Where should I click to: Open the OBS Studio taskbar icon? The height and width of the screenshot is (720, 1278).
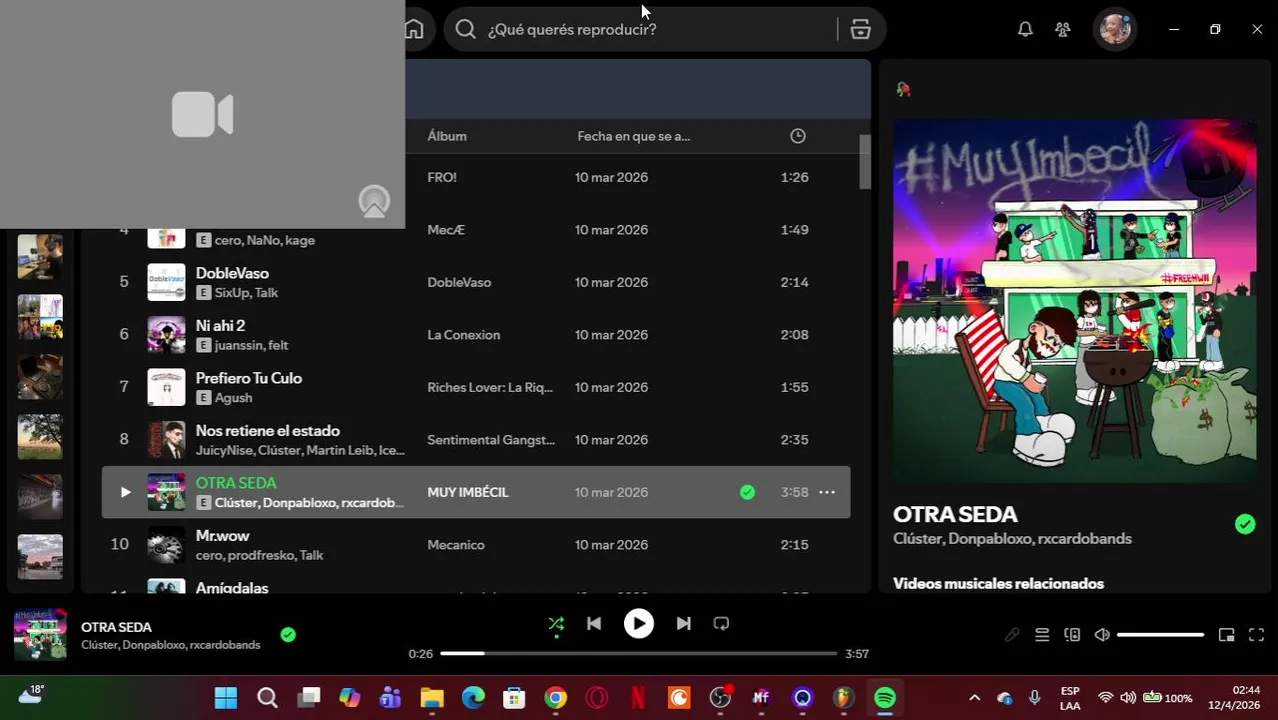[720, 698]
